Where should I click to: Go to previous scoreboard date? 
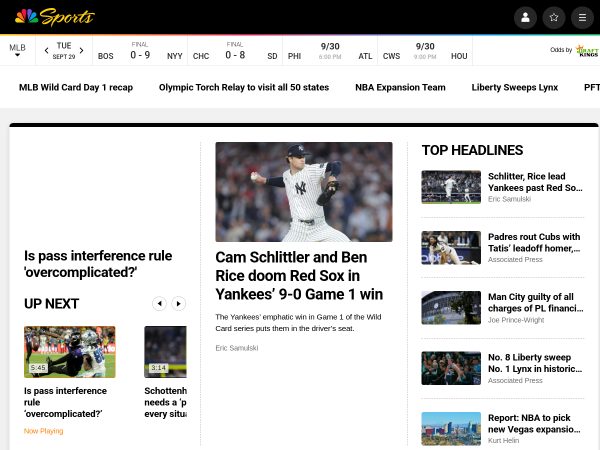click(x=46, y=51)
